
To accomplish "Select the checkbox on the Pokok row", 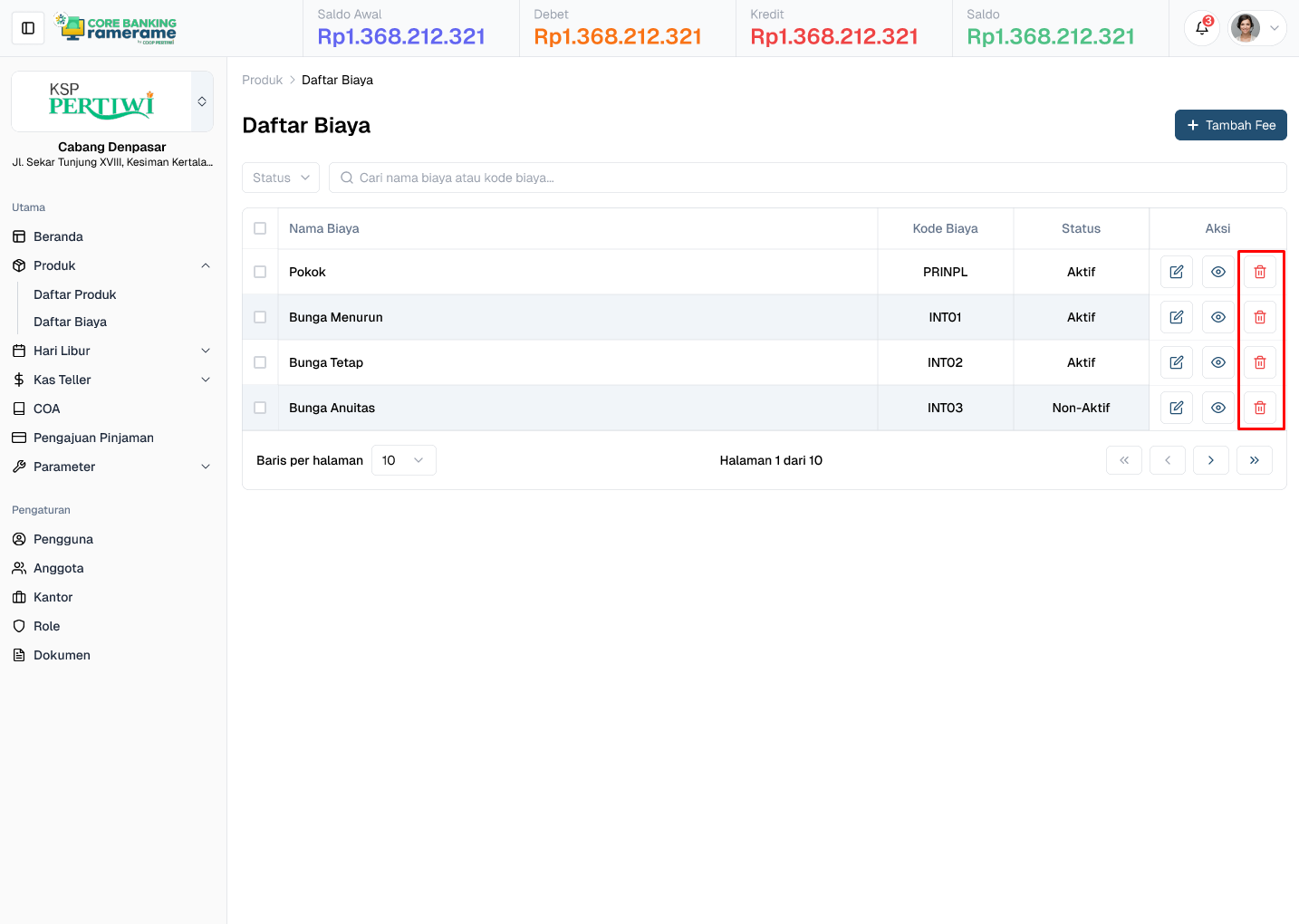I will tap(260, 271).
